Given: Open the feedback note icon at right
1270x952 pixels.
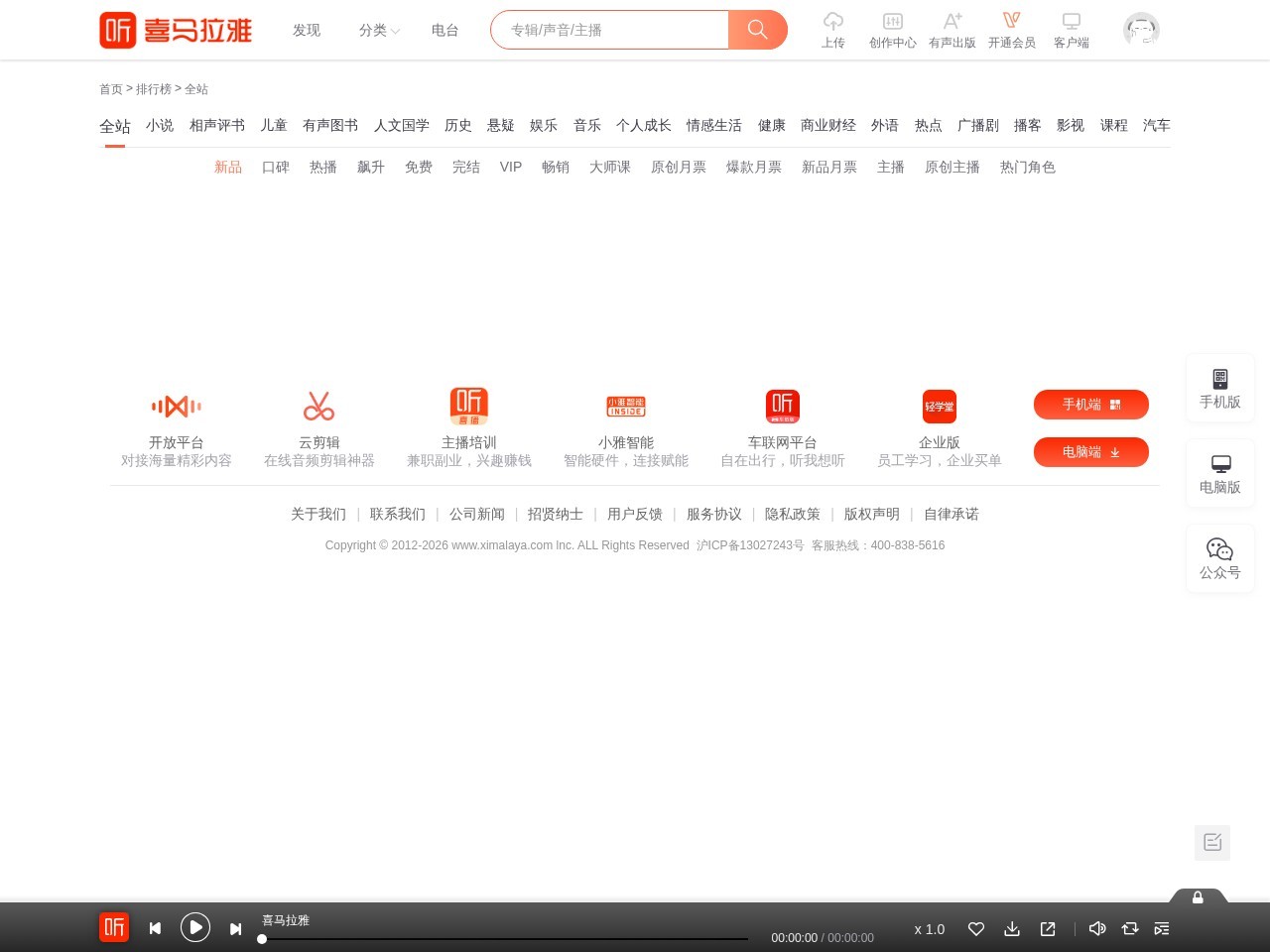Looking at the screenshot, I should tap(1212, 842).
